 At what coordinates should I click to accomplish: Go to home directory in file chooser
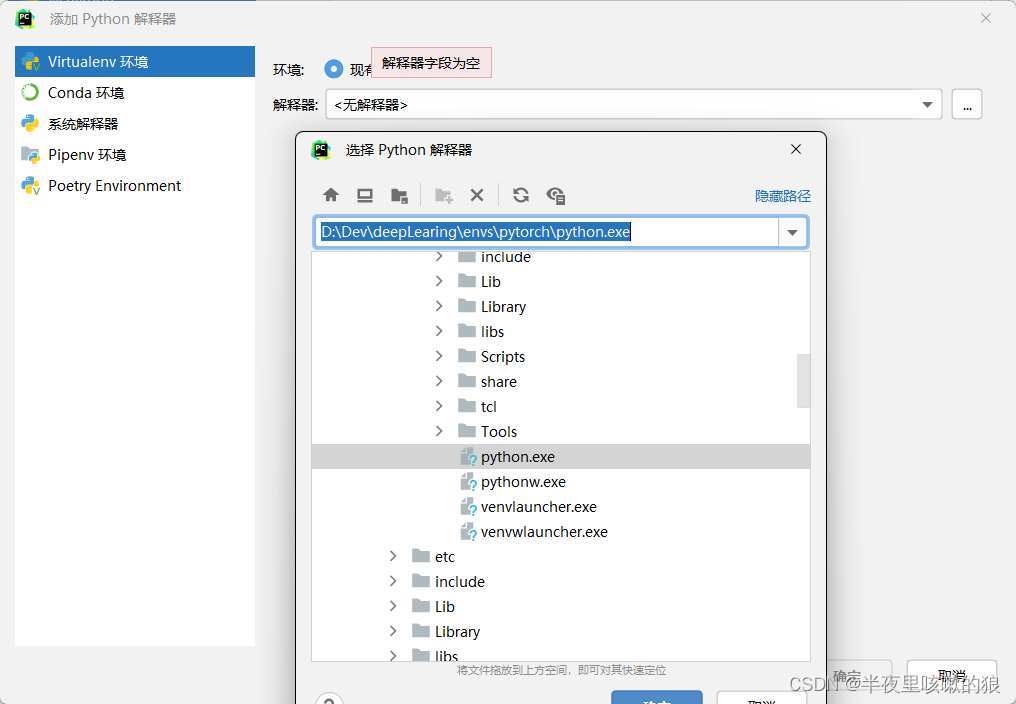coord(331,195)
